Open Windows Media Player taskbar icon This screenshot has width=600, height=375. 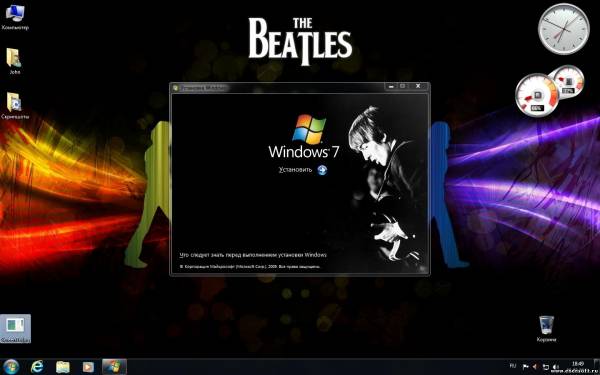[x=88, y=367]
